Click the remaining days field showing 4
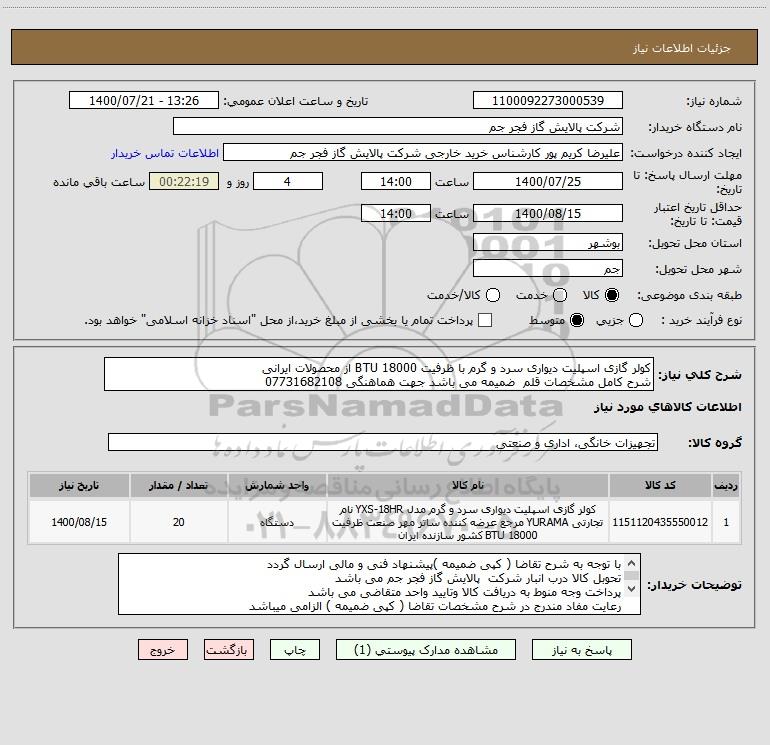Viewport: 770px width, 745px height. pos(288,181)
